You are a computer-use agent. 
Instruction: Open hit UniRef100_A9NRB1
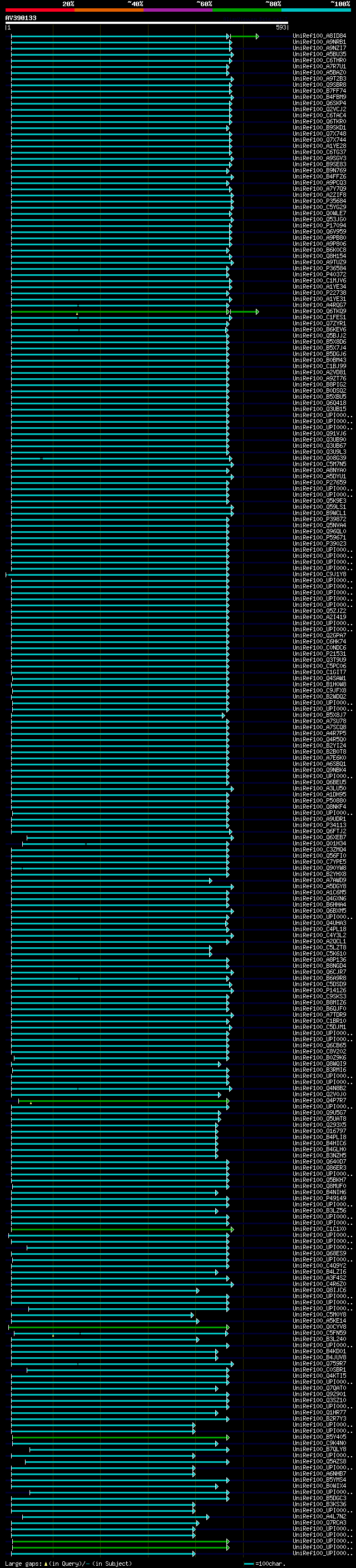[x=319, y=42]
